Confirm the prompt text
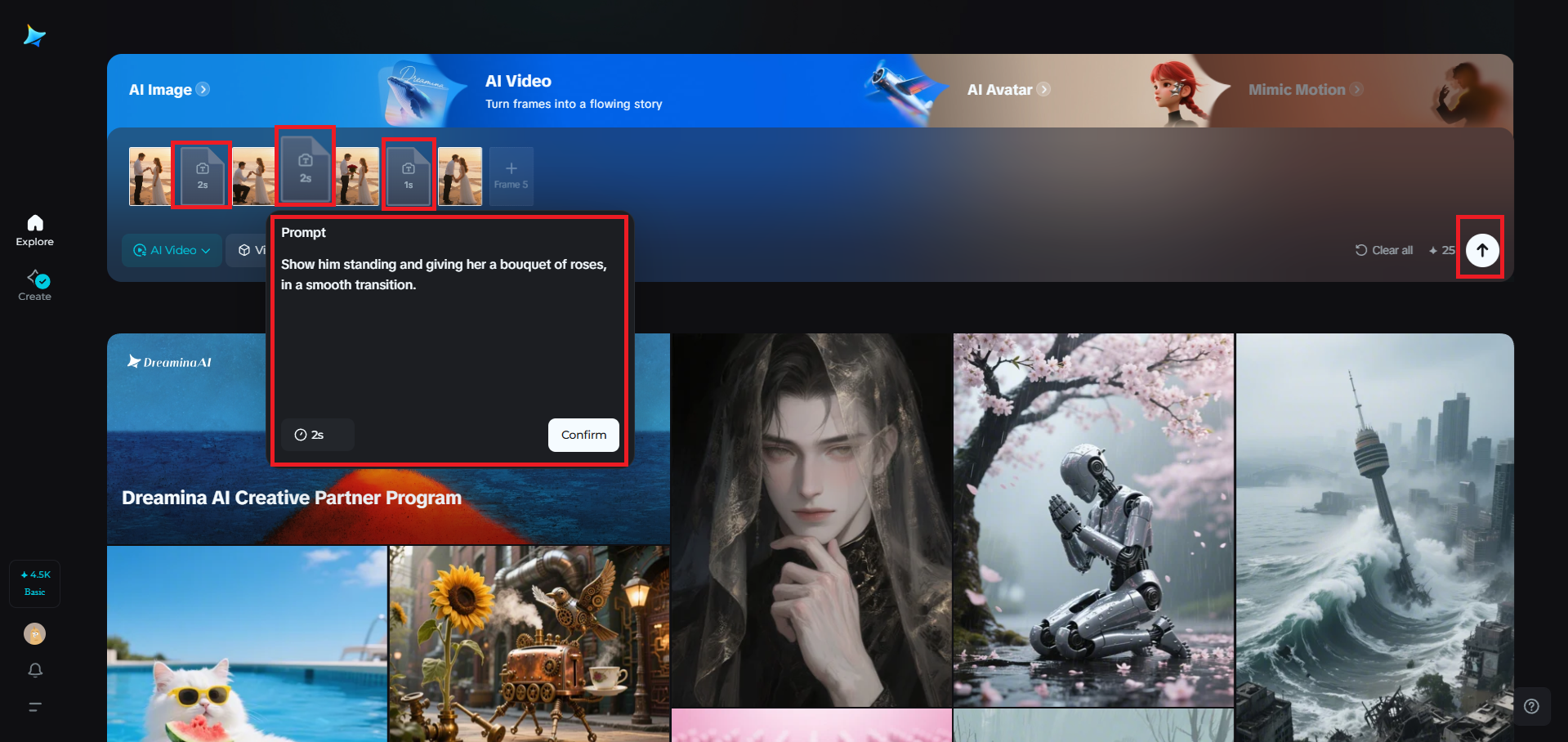 pos(583,435)
